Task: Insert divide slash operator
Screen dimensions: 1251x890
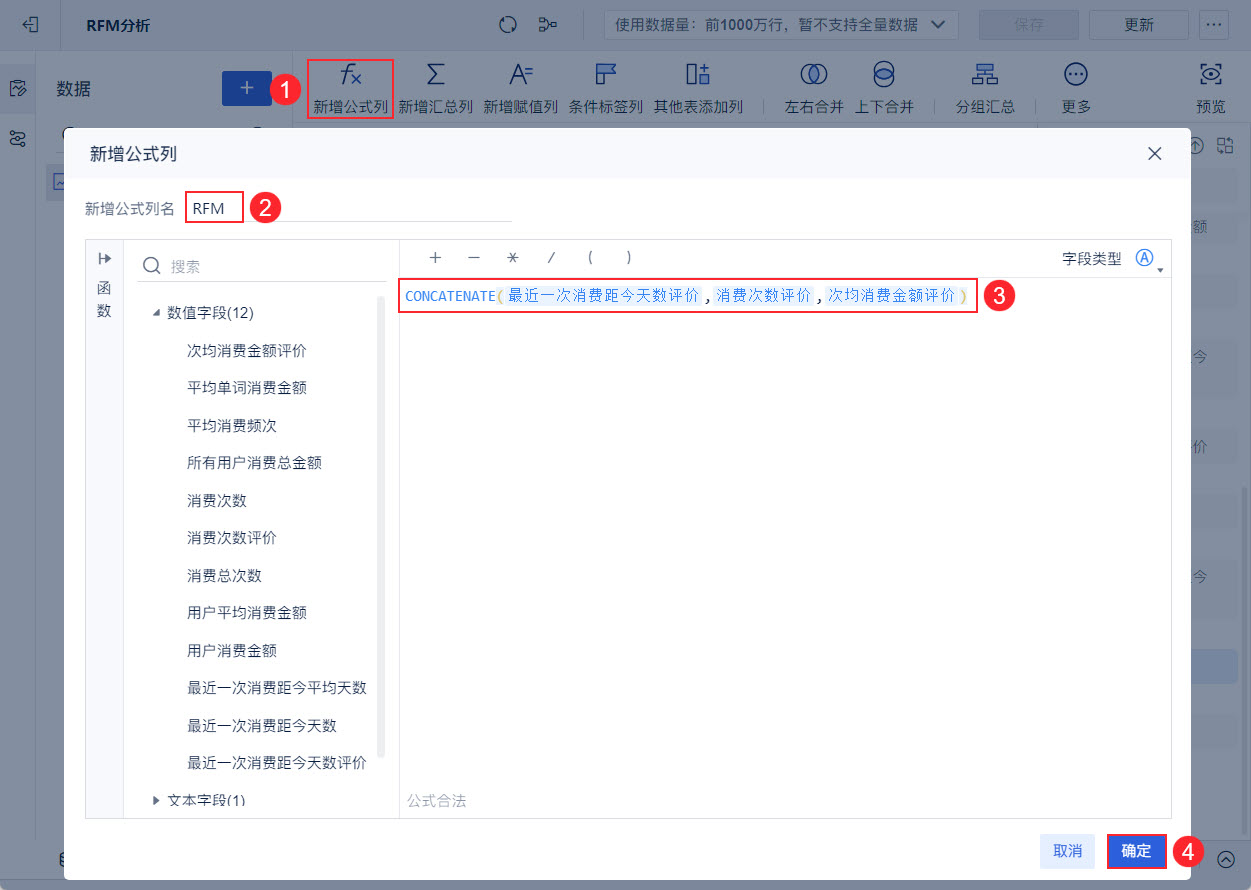Action: [551, 258]
